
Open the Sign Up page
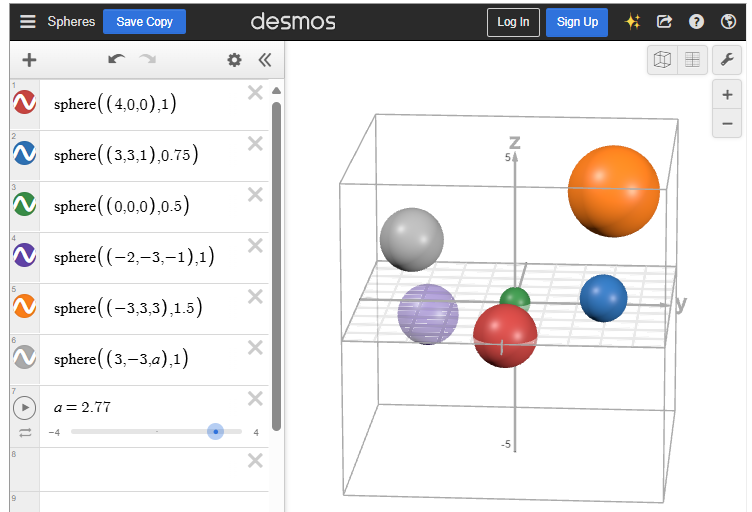tap(577, 22)
